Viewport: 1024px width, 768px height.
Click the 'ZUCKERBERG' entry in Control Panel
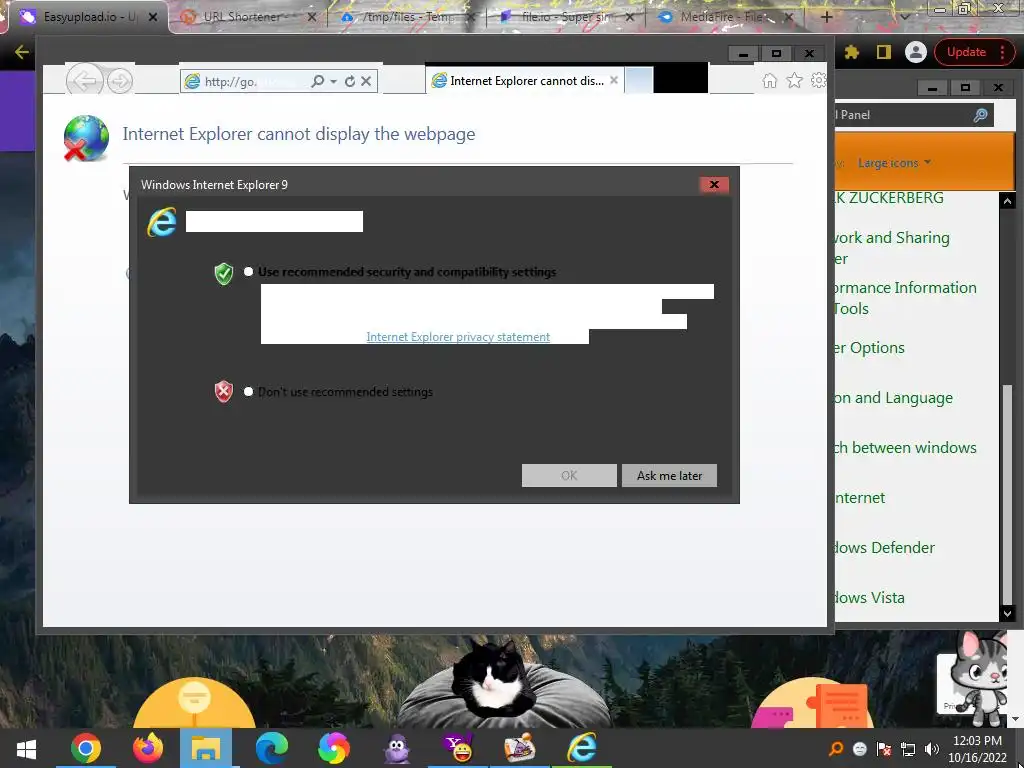[x=890, y=197]
